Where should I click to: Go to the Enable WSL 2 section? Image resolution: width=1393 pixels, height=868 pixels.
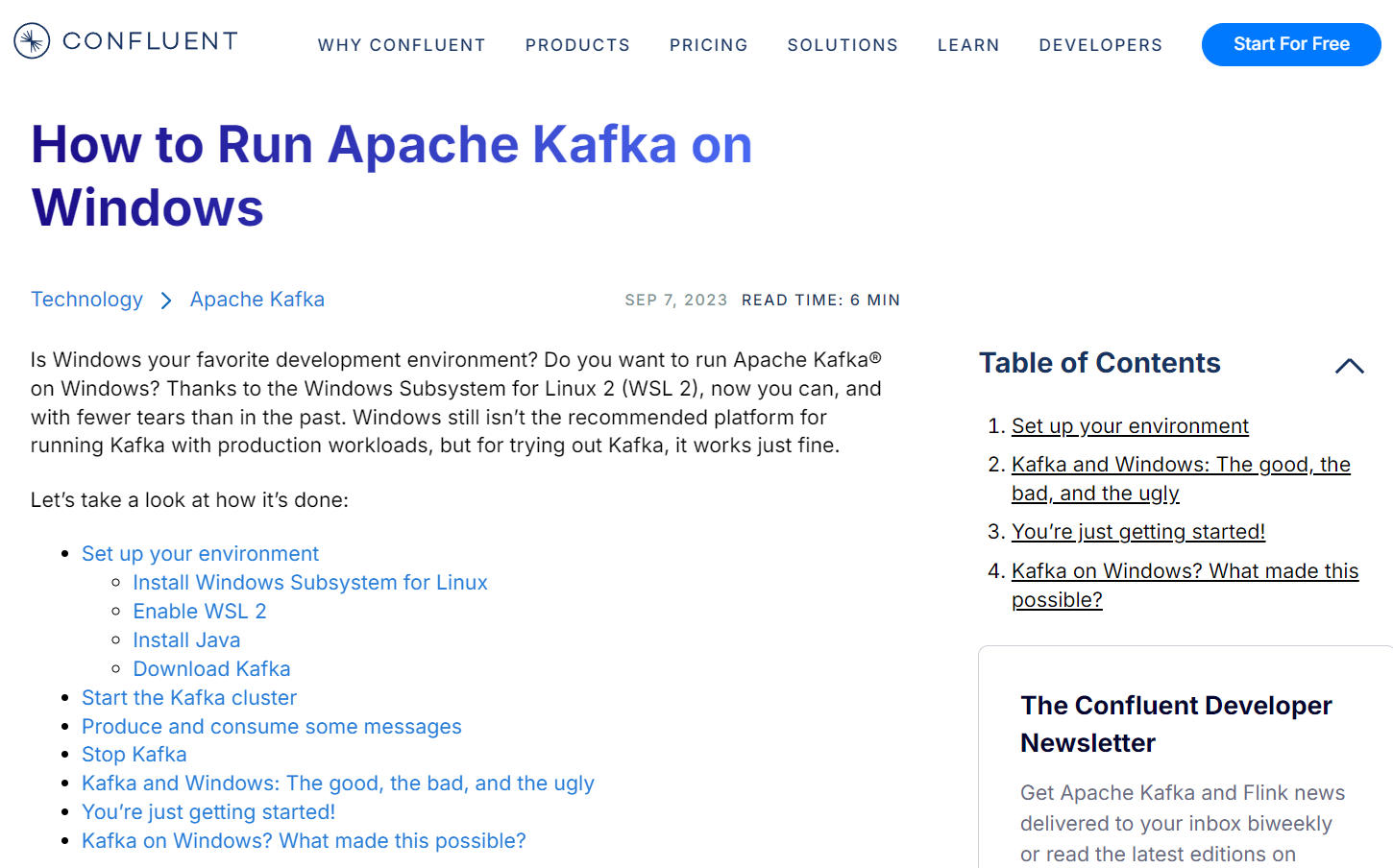click(200, 612)
